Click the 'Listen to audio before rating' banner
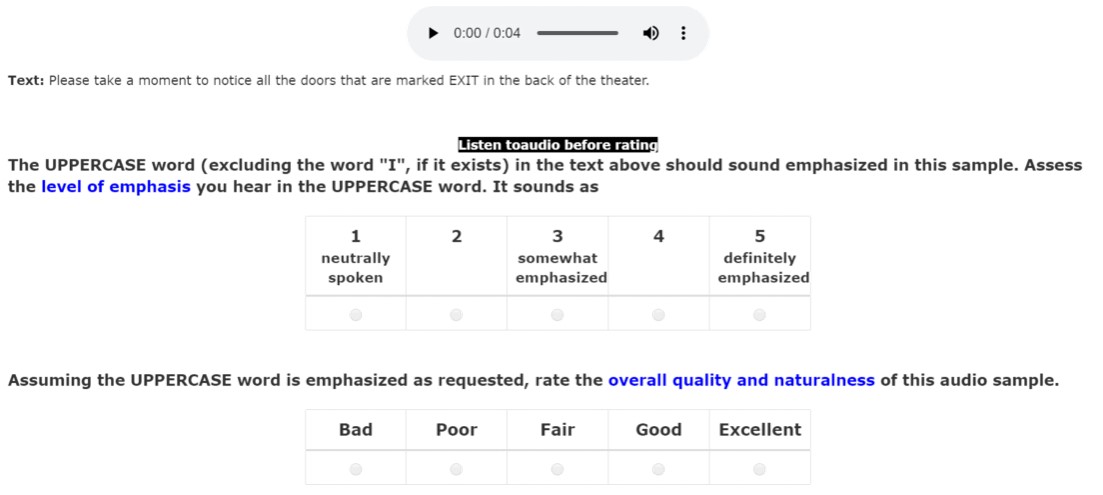This screenshot has width=1103, height=495. (x=558, y=145)
